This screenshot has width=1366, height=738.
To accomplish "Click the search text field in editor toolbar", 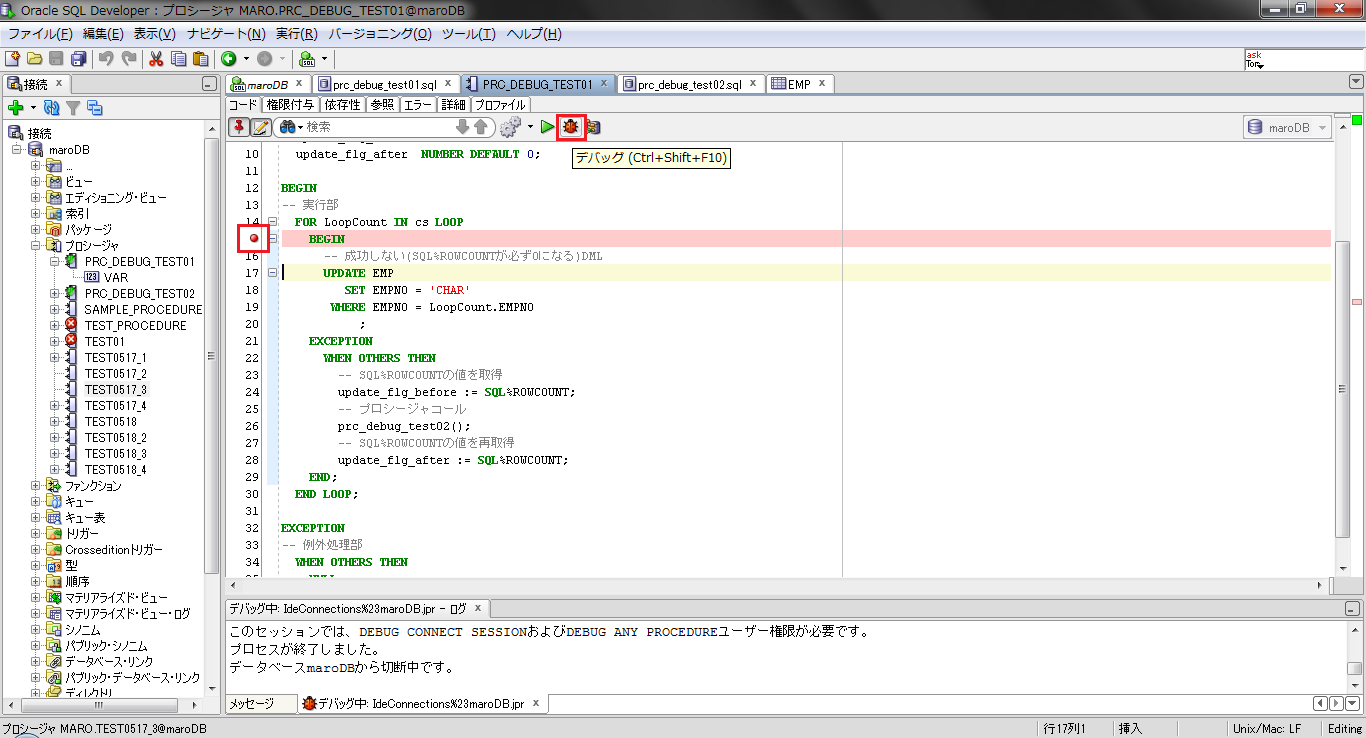I will [378, 127].
